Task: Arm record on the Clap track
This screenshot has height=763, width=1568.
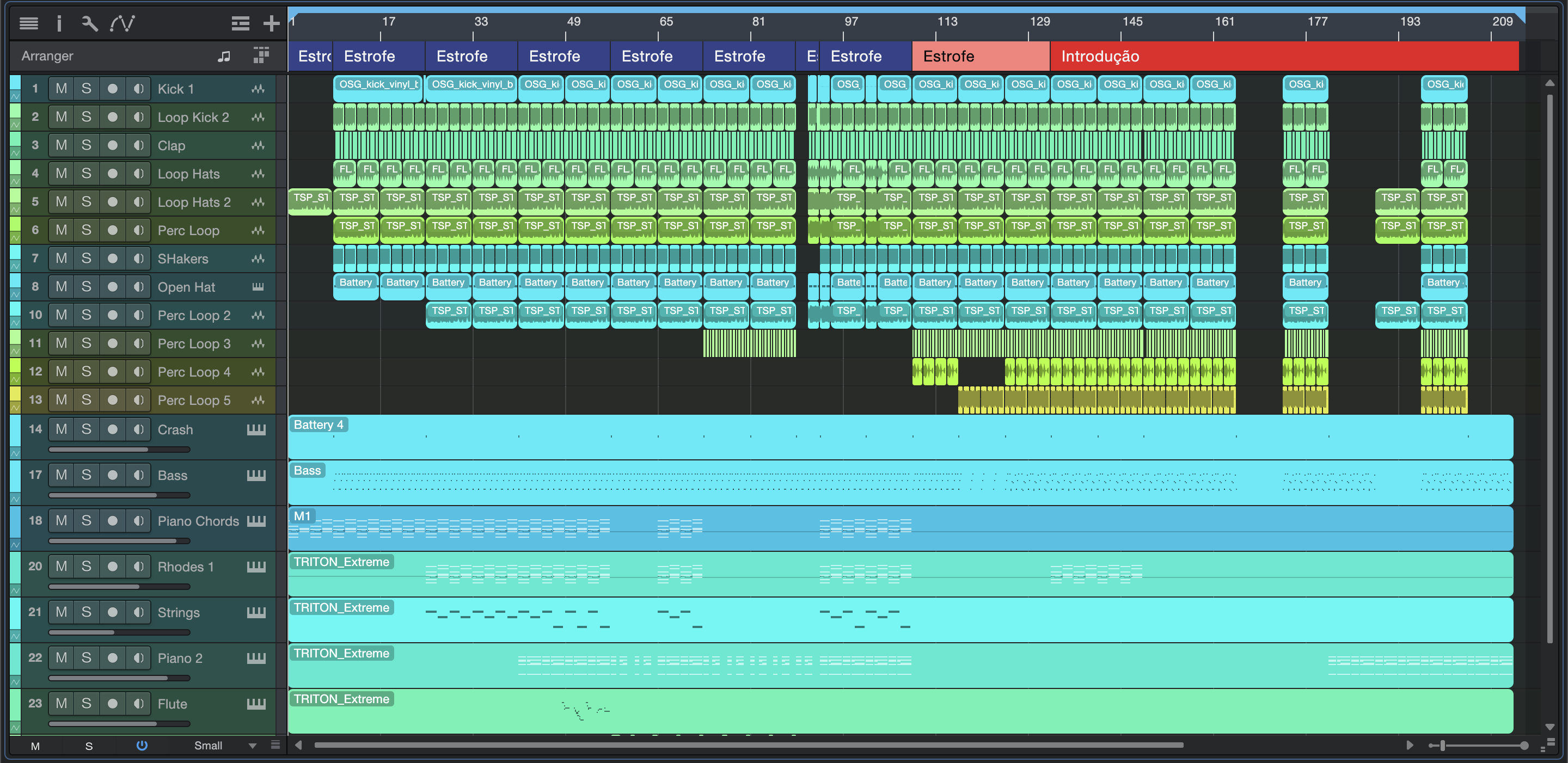Action: click(x=112, y=145)
